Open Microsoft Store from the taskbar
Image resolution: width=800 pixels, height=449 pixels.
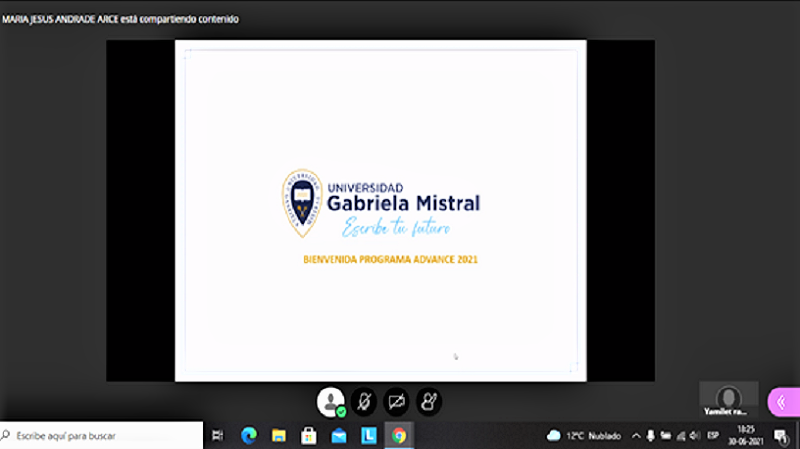309,435
